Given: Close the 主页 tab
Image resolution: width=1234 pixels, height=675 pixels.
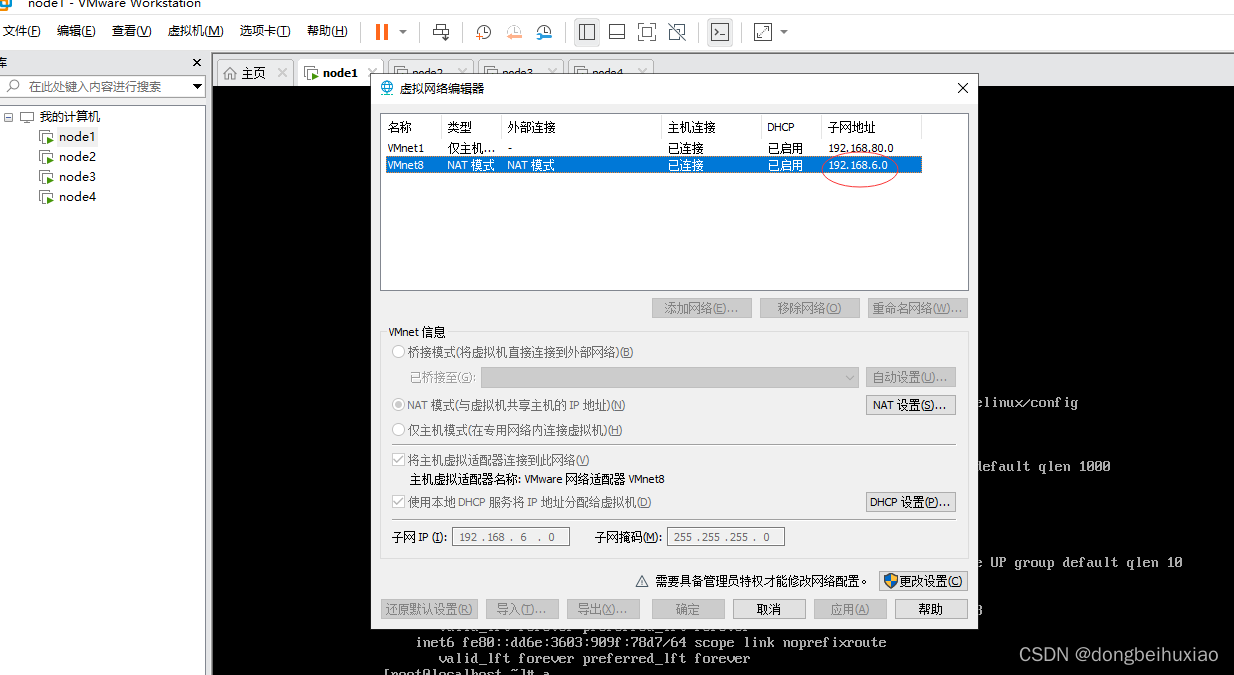Looking at the screenshot, I should [x=282, y=73].
